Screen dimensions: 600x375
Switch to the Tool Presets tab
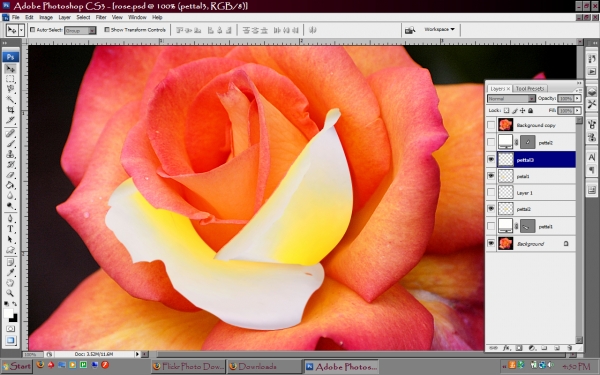pos(530,88)
